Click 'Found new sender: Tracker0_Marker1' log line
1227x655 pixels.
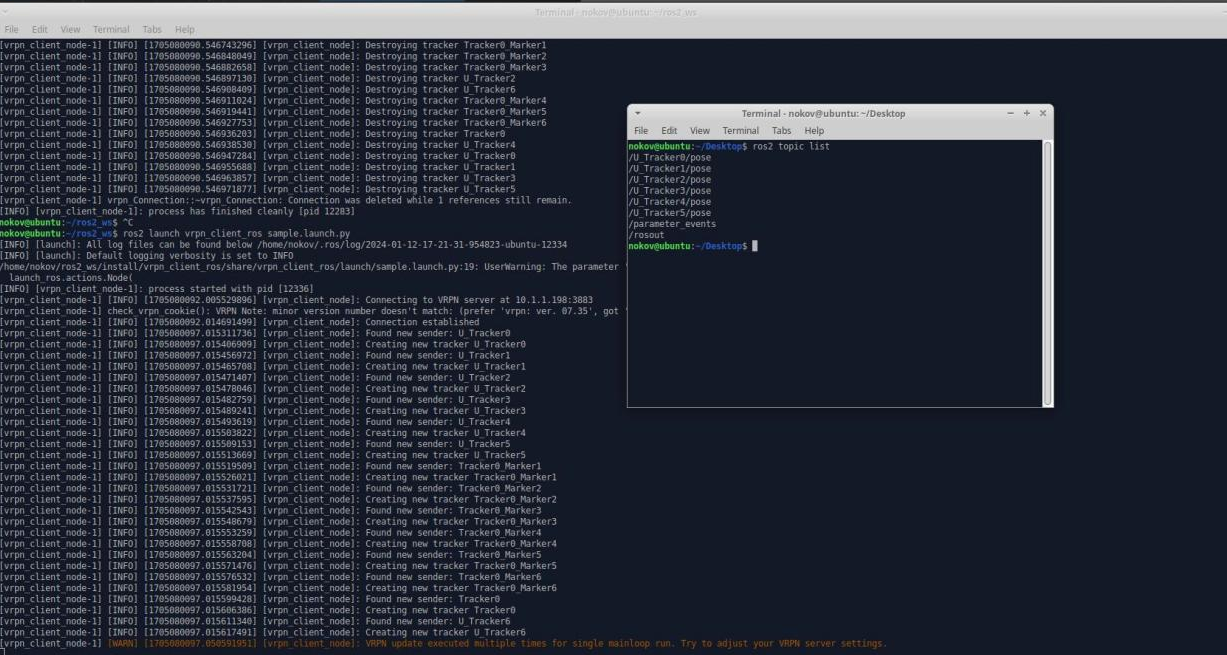click(x=271, y=465)
